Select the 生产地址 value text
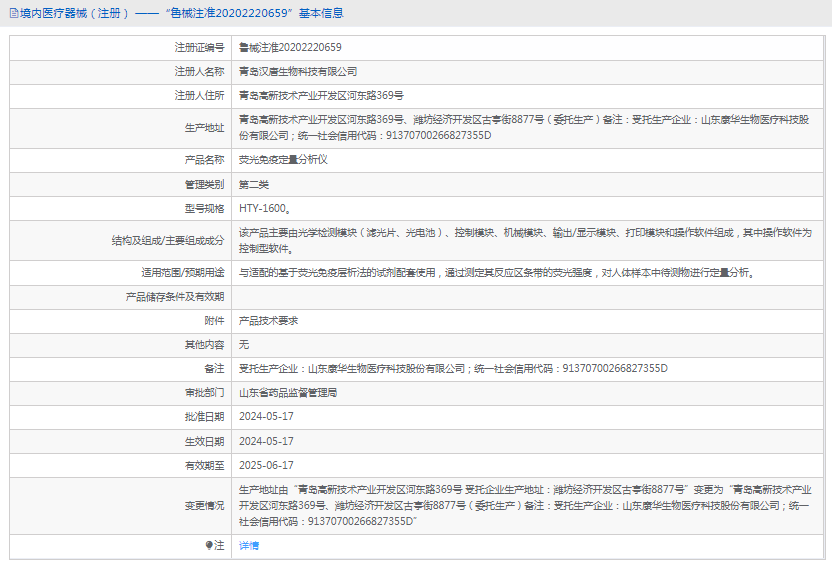 (524, 127)
